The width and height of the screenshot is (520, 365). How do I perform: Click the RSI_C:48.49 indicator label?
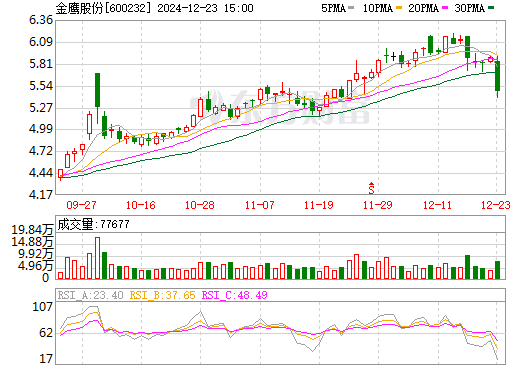pyautogui.click(x=235, y=295)
